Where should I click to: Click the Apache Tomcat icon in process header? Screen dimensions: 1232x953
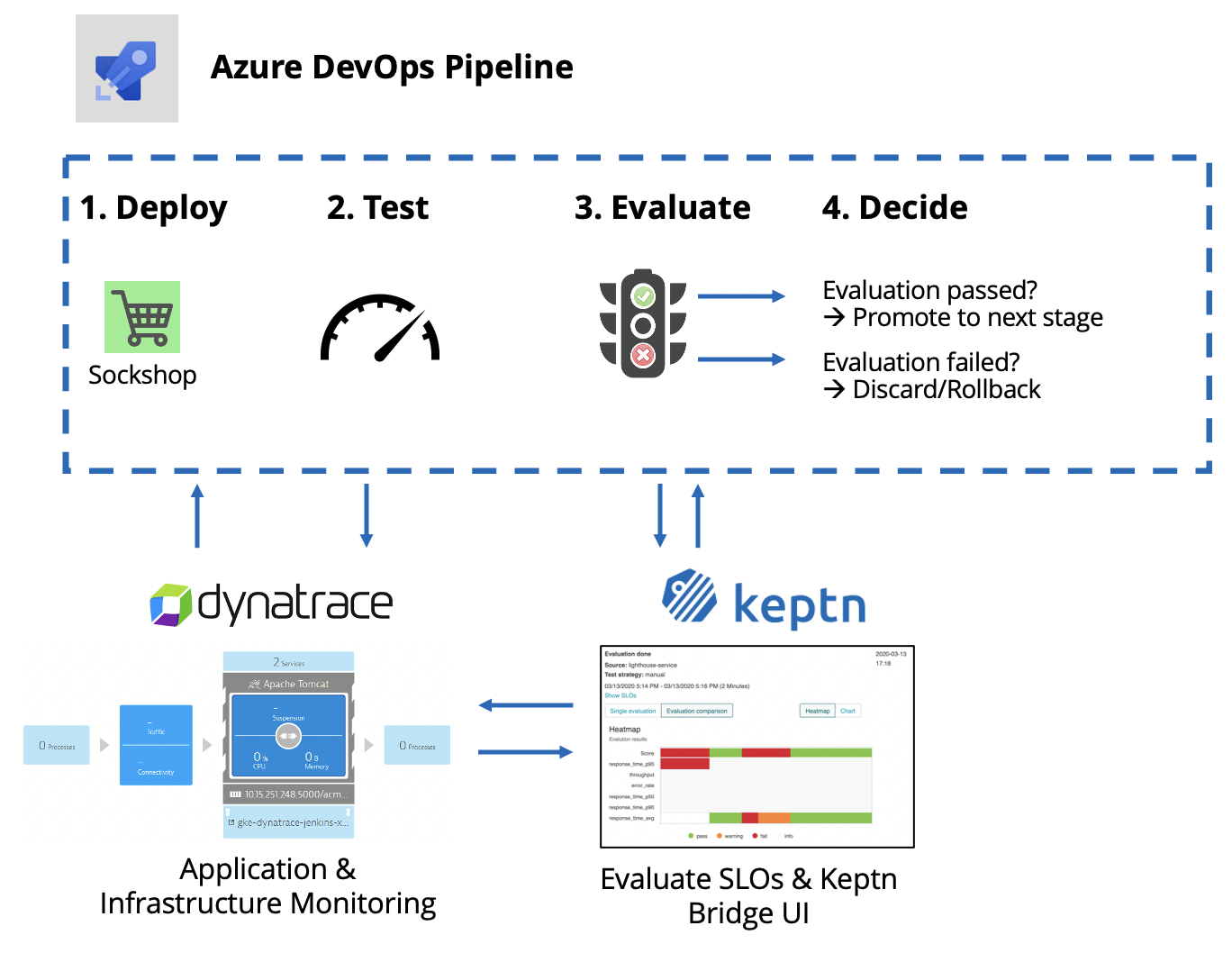pyautogui.click(x=254, y=685)
